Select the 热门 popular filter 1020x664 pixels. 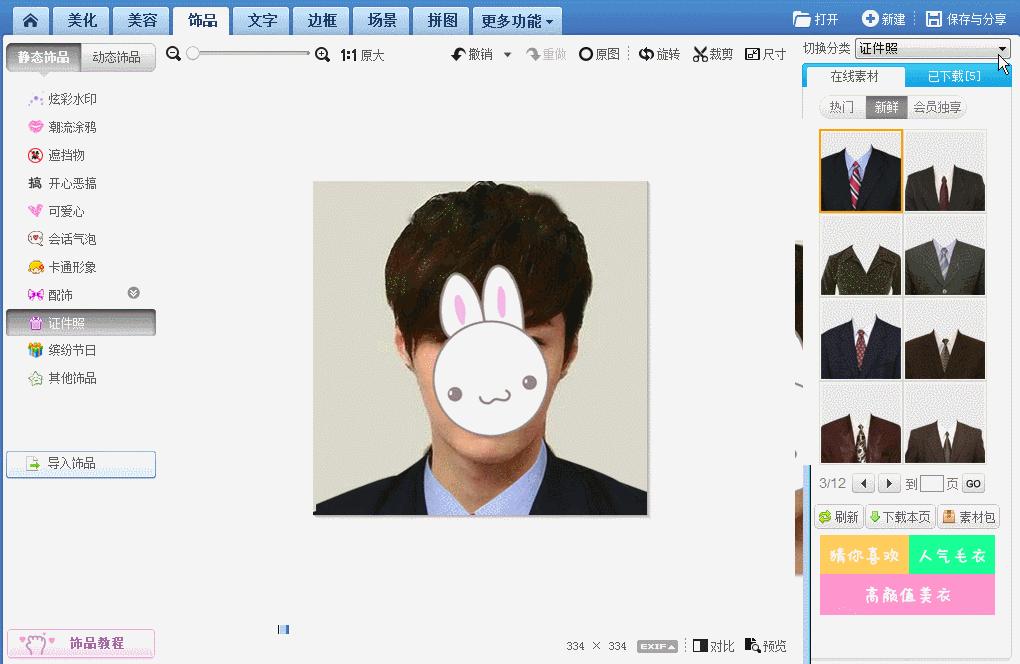842,108
